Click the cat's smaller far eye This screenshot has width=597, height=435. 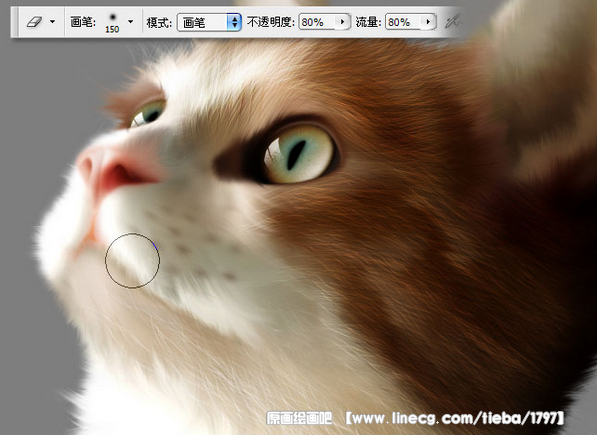coord(148,113)
